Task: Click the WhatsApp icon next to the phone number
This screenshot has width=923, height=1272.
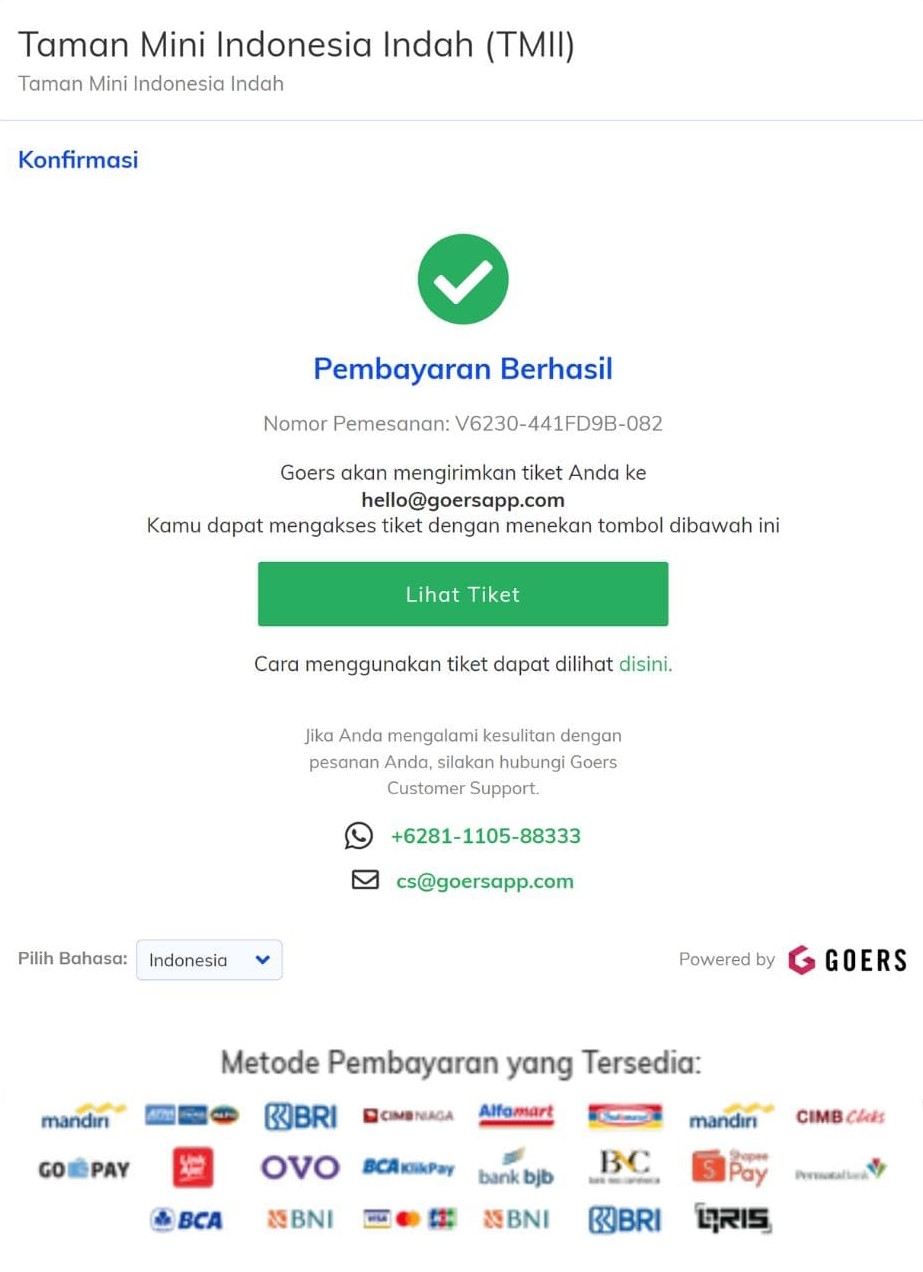Action: click(358, 836)
